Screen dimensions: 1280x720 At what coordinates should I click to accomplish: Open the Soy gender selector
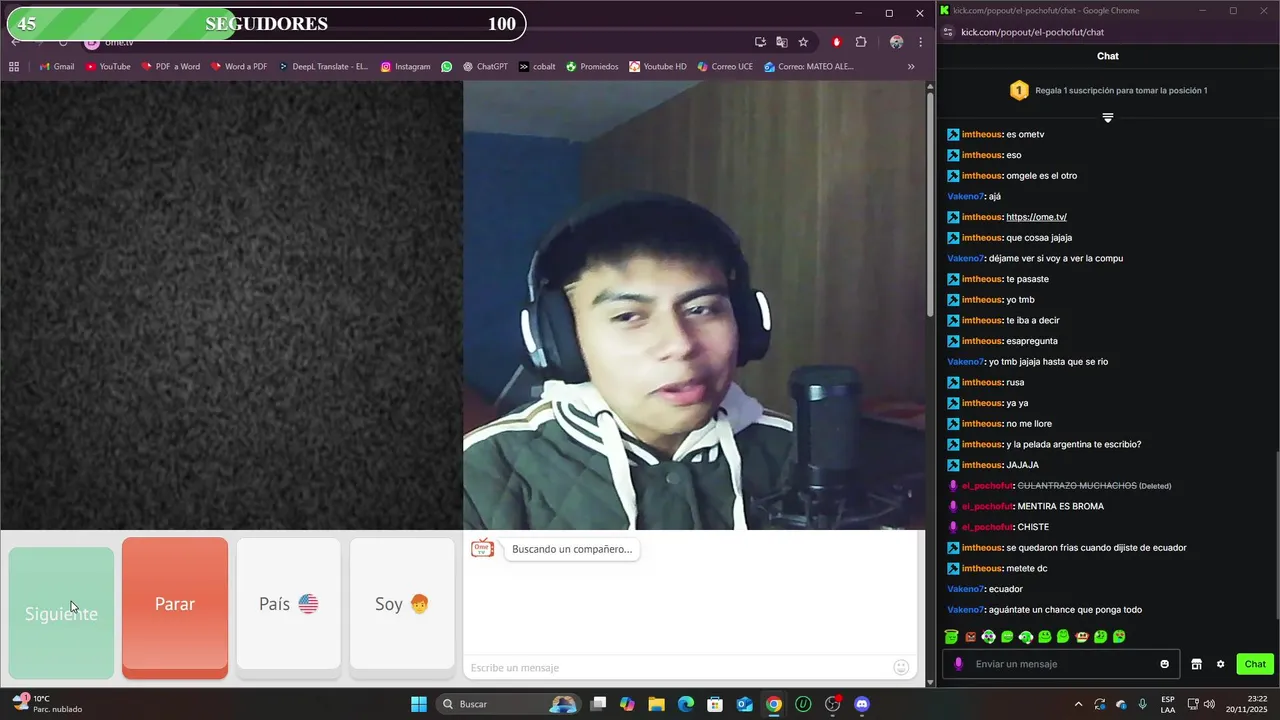(402, 604)
